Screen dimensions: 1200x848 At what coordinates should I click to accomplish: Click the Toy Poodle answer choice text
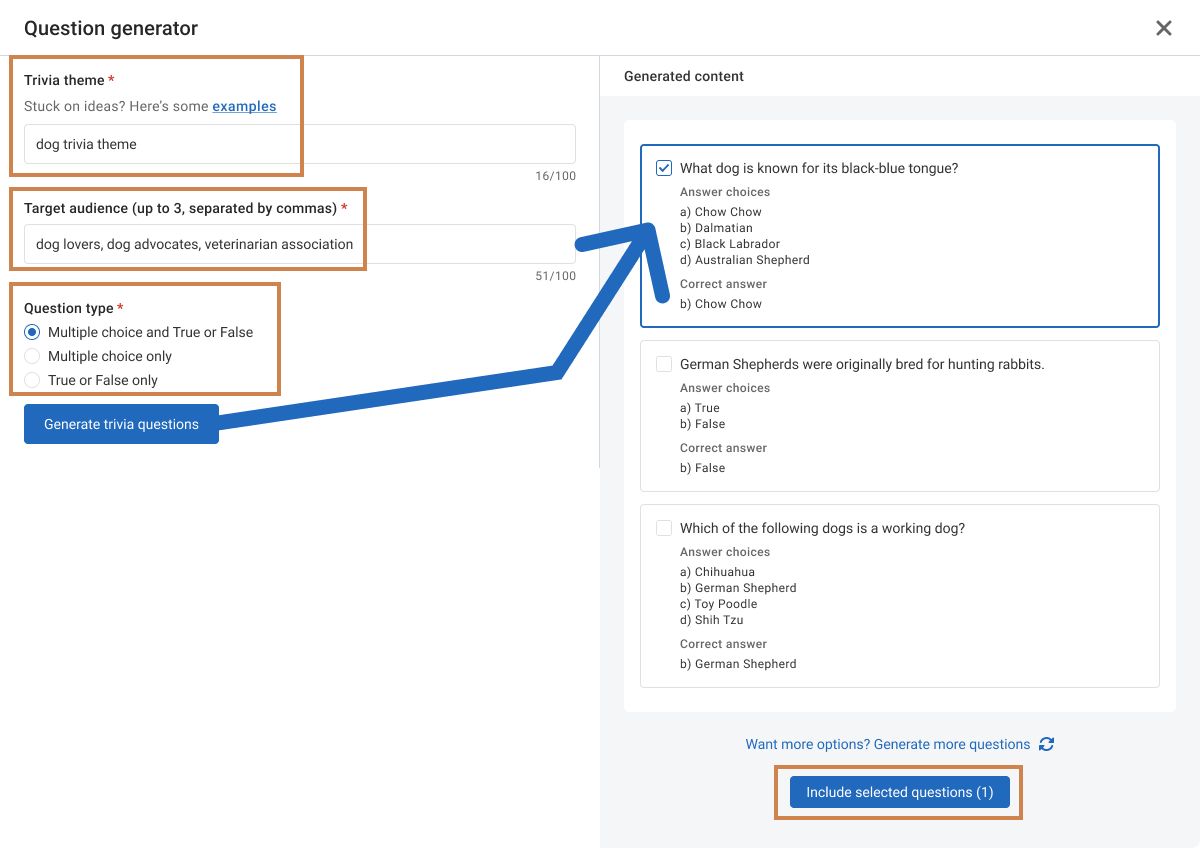[x=726, y=604]
